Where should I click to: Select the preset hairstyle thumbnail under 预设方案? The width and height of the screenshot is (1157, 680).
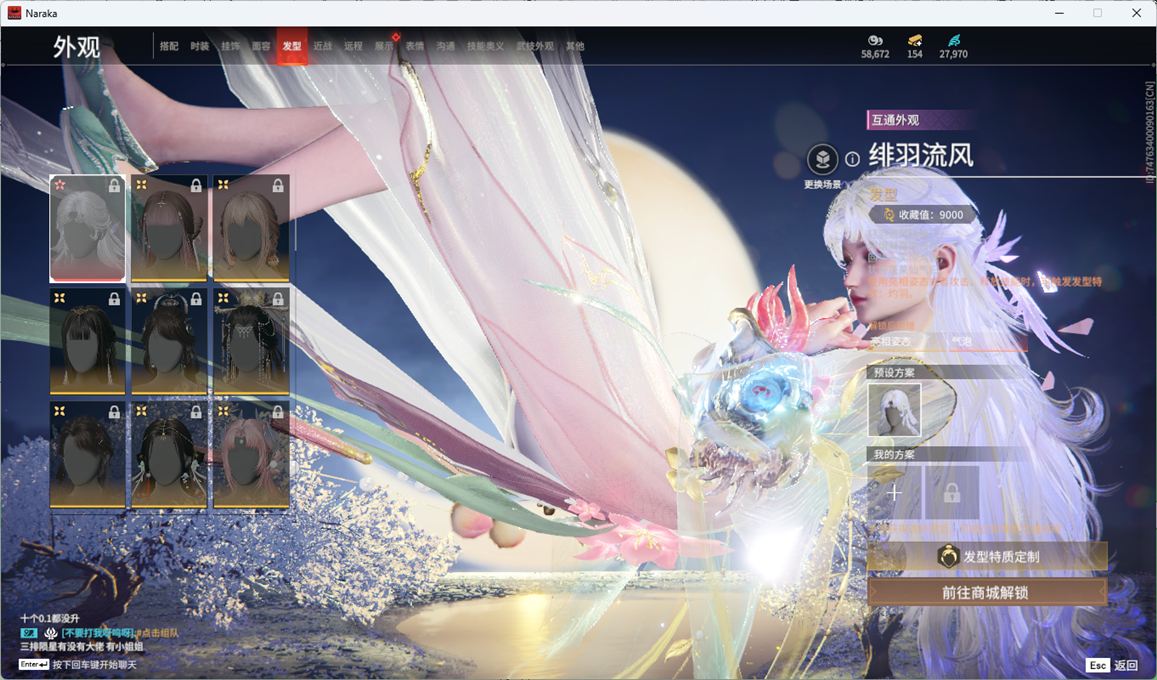(x=894, y=409)
